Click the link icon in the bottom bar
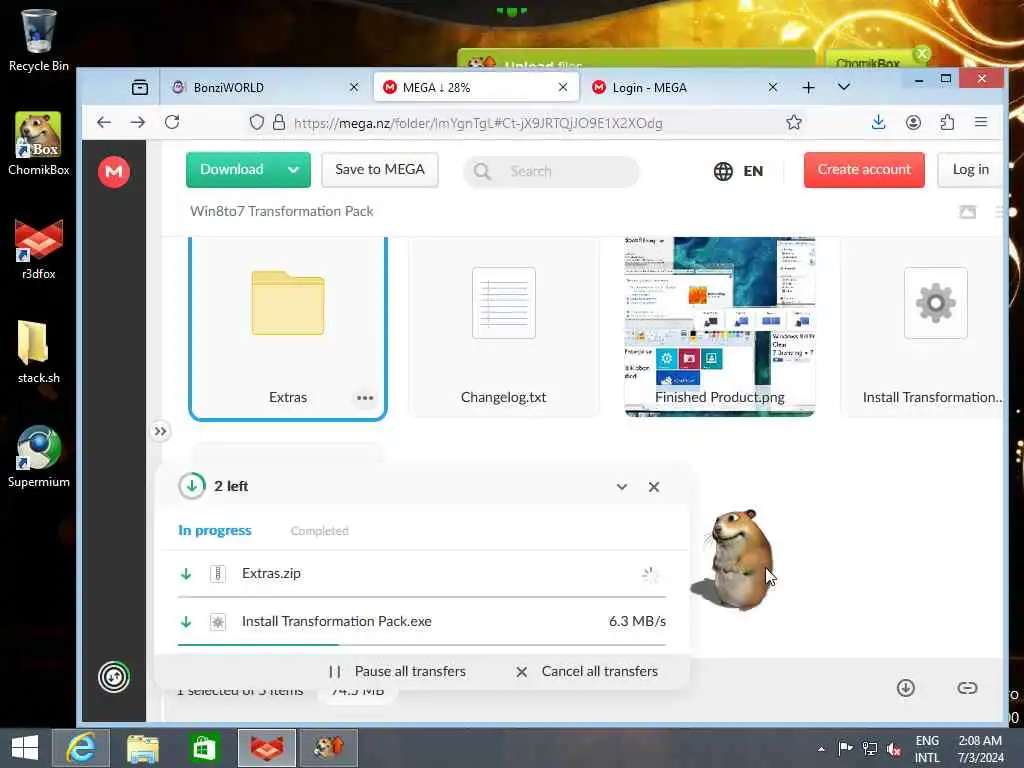Image resolution: width=1024 pixels, height=768 pixels. (967, 688)
